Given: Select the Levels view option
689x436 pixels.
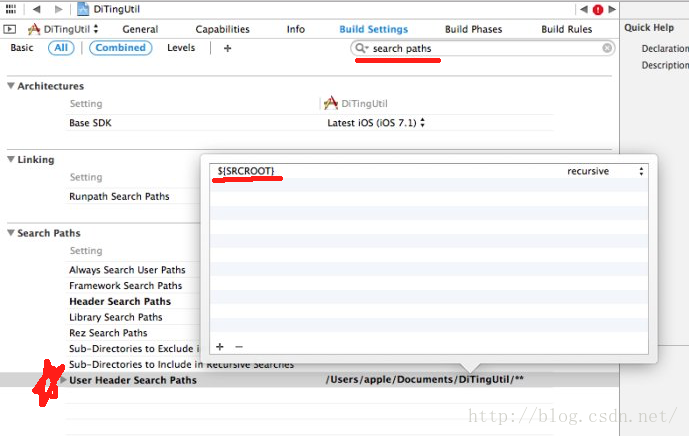Looking at the screenshot, I should pos(181,47).
